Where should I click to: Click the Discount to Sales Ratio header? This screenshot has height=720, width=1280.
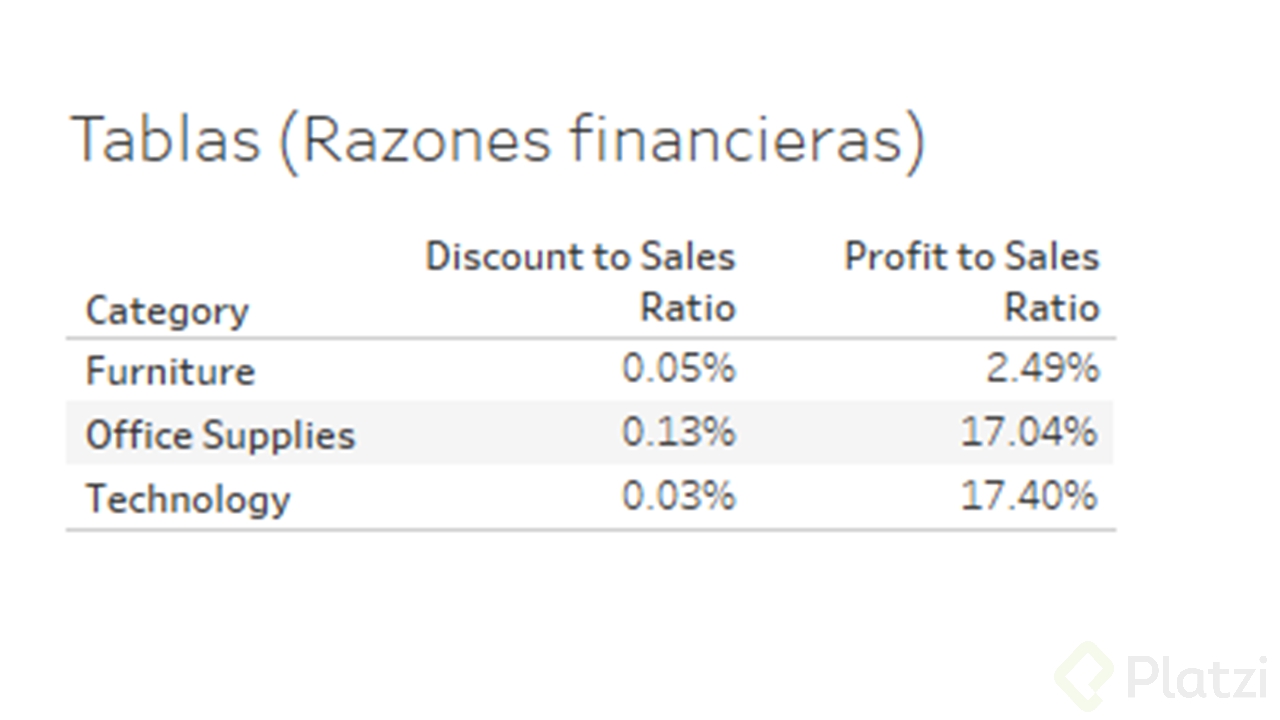[x=580, y=281]
